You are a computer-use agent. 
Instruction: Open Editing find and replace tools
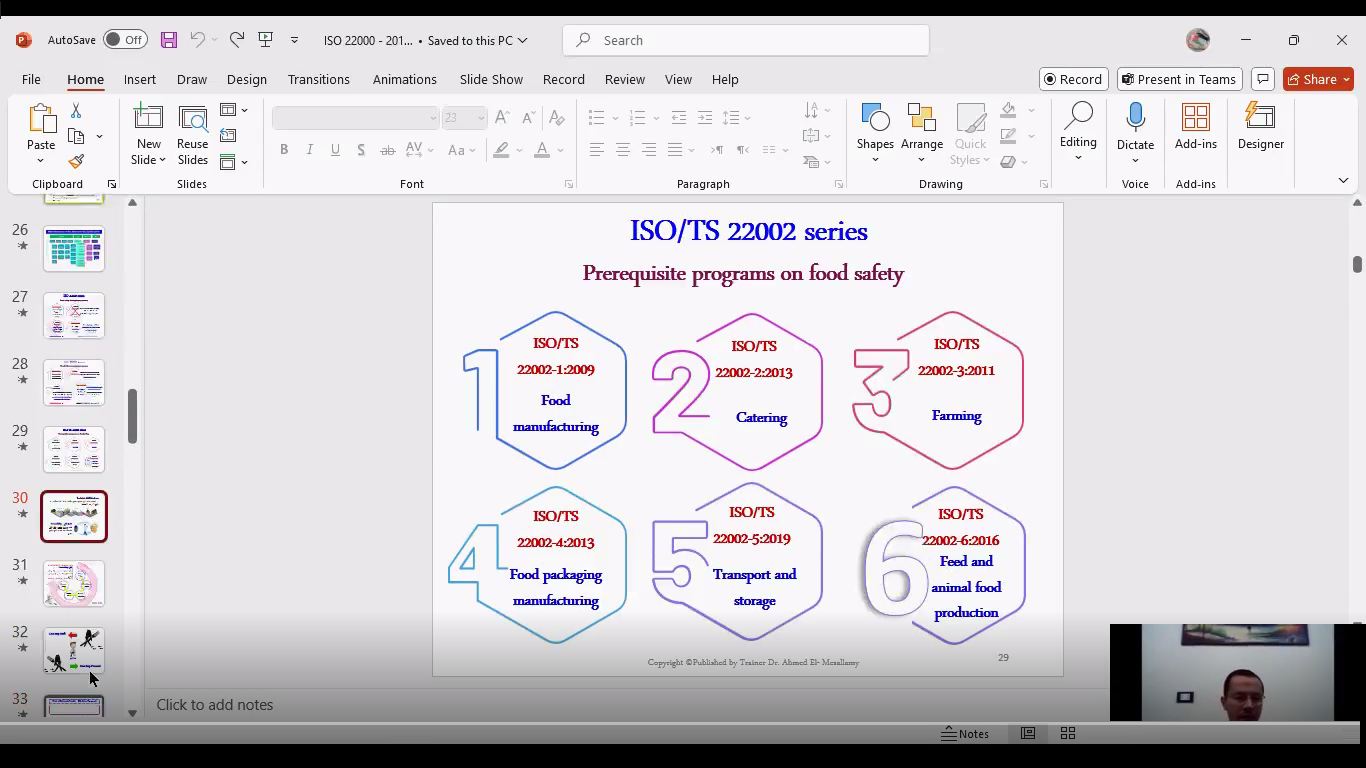(x=1078, y=132)
